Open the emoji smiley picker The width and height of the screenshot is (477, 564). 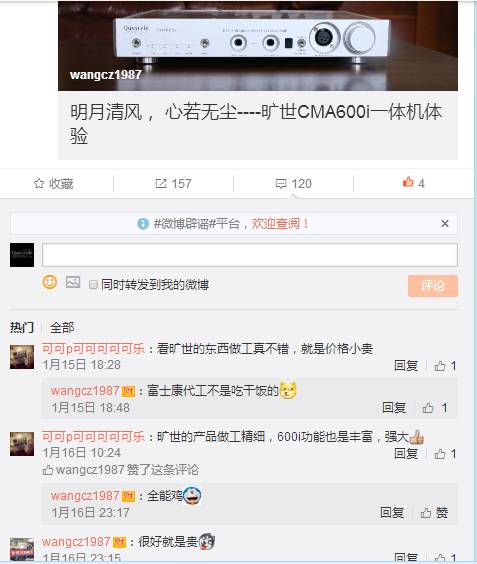(50, 282)
